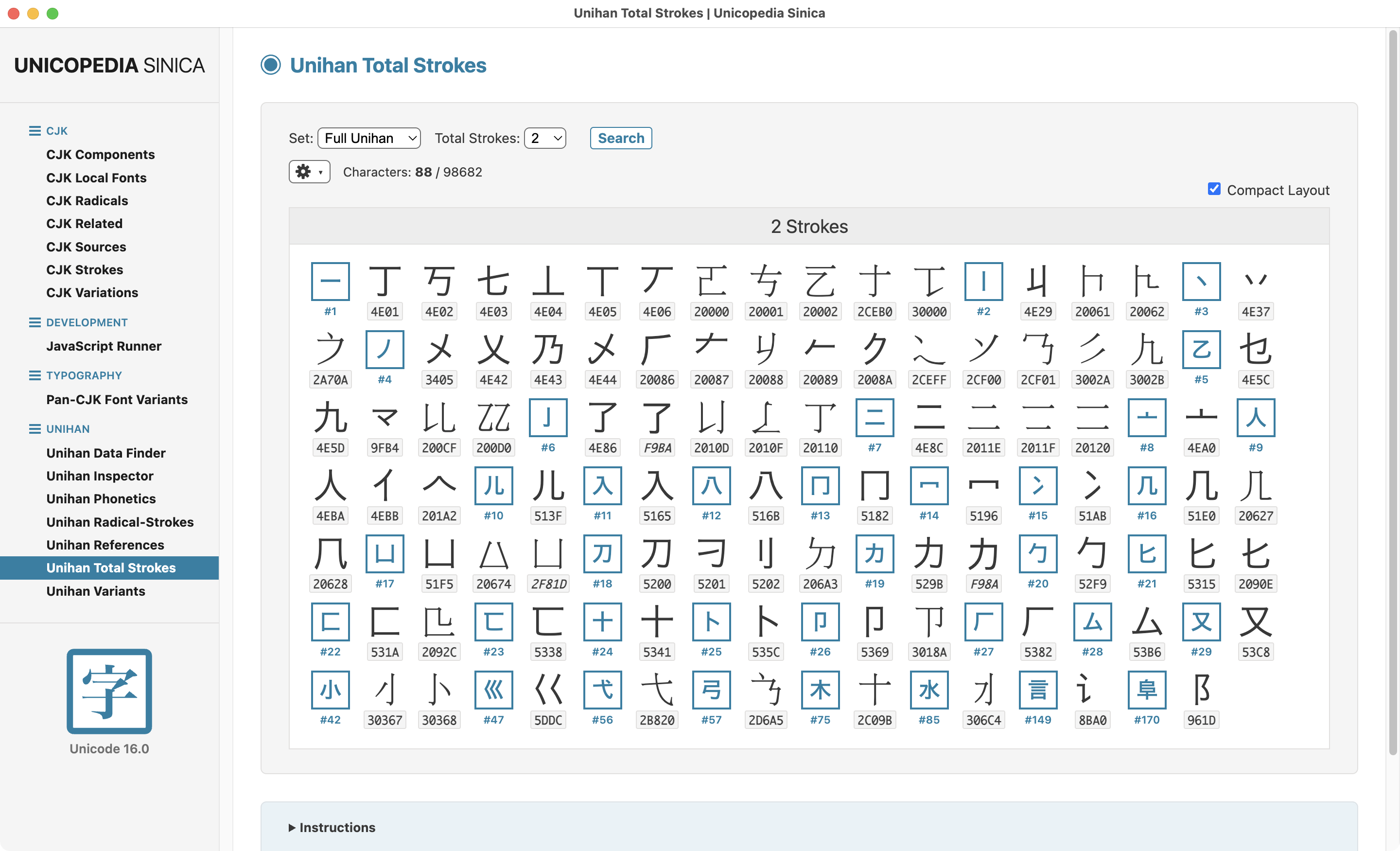Uncheck the Compact Layout checkbox
This screenshot has width=1400, height=851.
[x=1214, y=189]
